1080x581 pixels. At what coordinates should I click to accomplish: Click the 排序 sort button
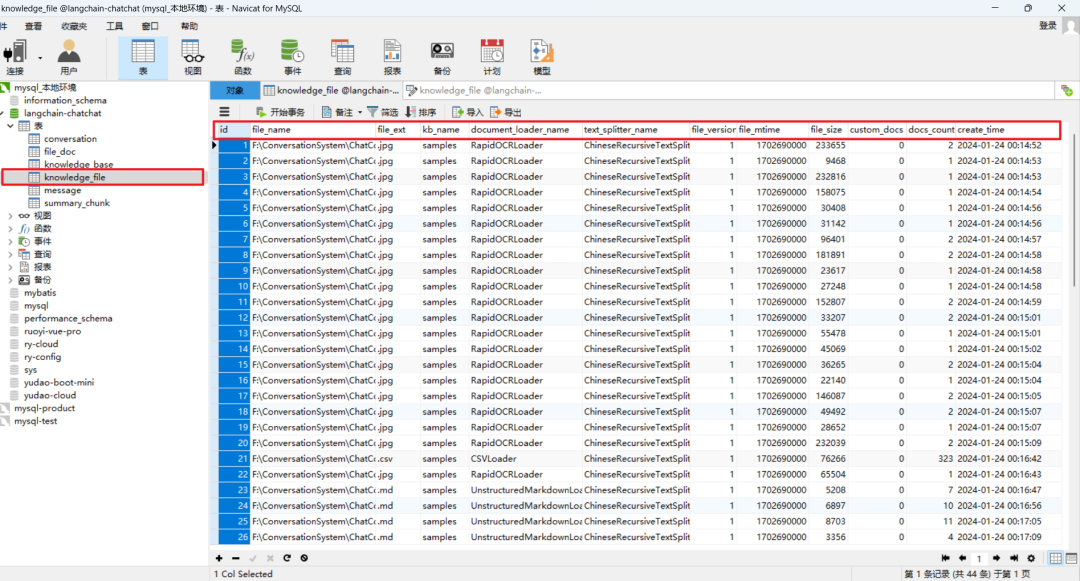point(421,112)
